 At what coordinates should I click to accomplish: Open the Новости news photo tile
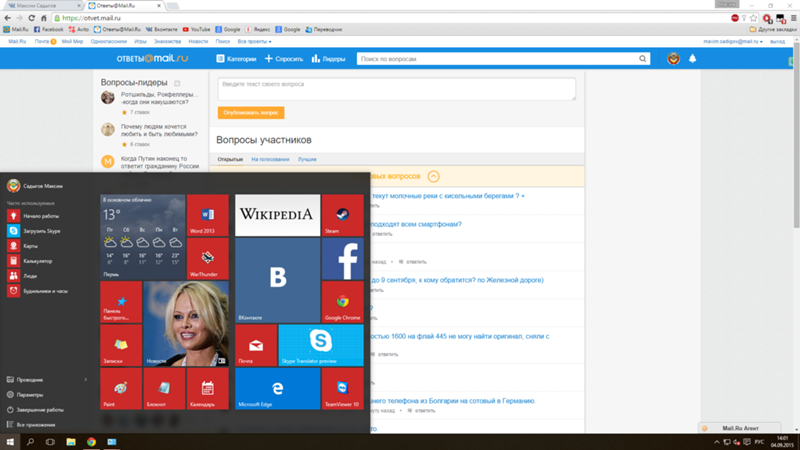coord(186,323)
